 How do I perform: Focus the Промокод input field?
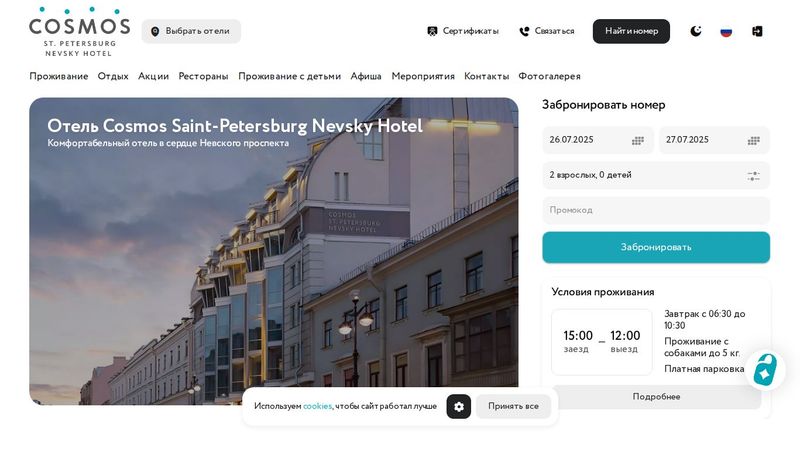(x=656, y=210)
